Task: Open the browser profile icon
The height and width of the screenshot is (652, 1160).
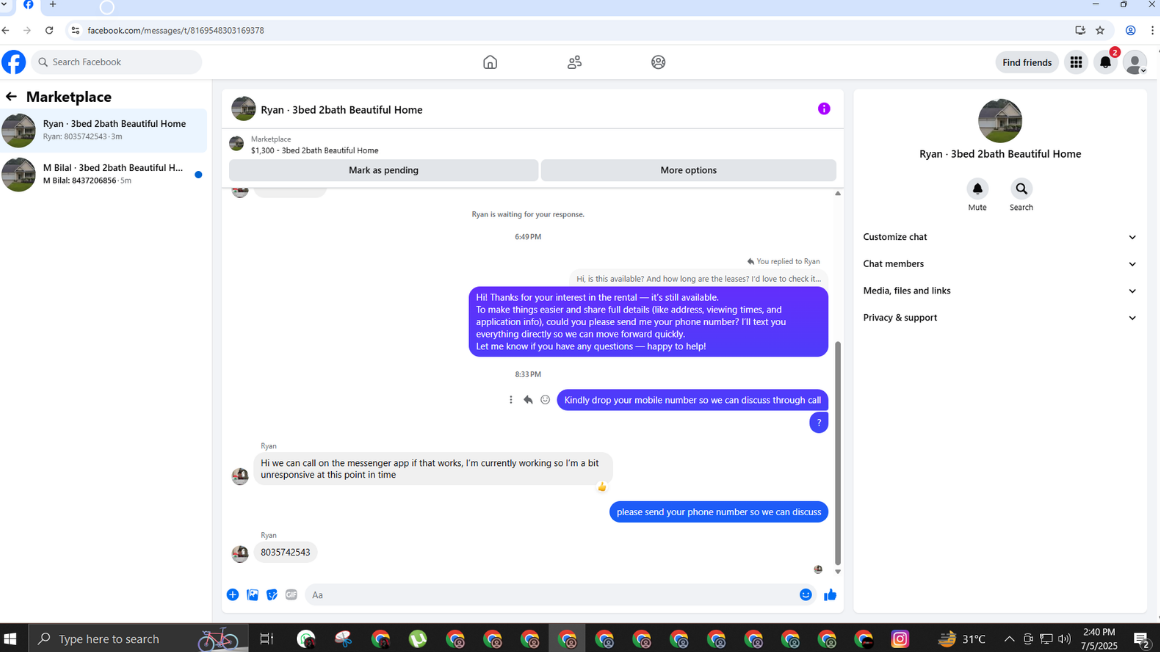Action: point(1130,30)
